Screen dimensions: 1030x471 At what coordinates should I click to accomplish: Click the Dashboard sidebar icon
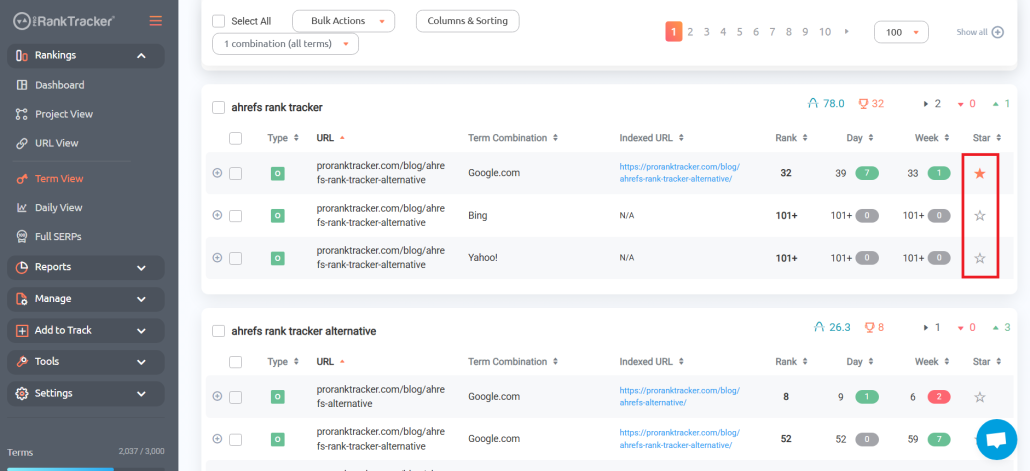click(22, 85)
